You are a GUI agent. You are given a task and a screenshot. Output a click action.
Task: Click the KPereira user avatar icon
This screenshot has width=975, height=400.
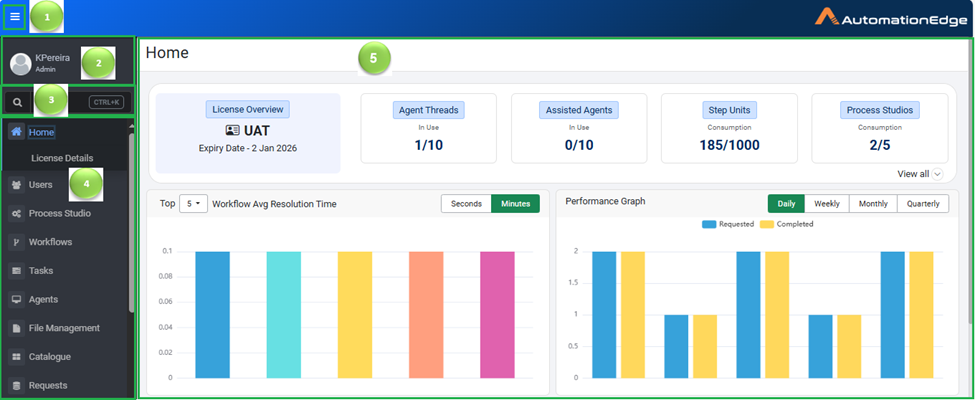point(20,64)
